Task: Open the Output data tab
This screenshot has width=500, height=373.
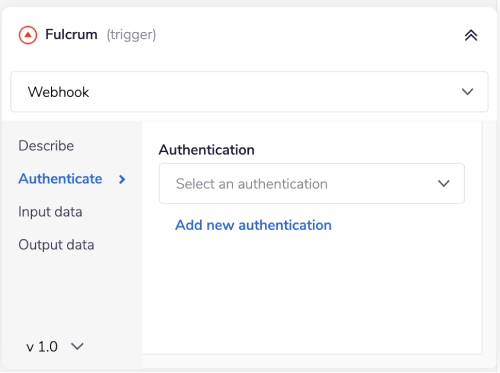Action: click(56, 245)
